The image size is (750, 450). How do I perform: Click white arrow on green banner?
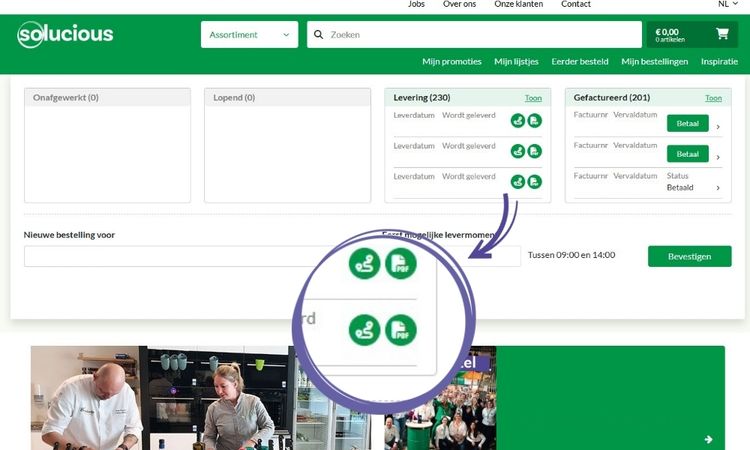coord(708,439)
